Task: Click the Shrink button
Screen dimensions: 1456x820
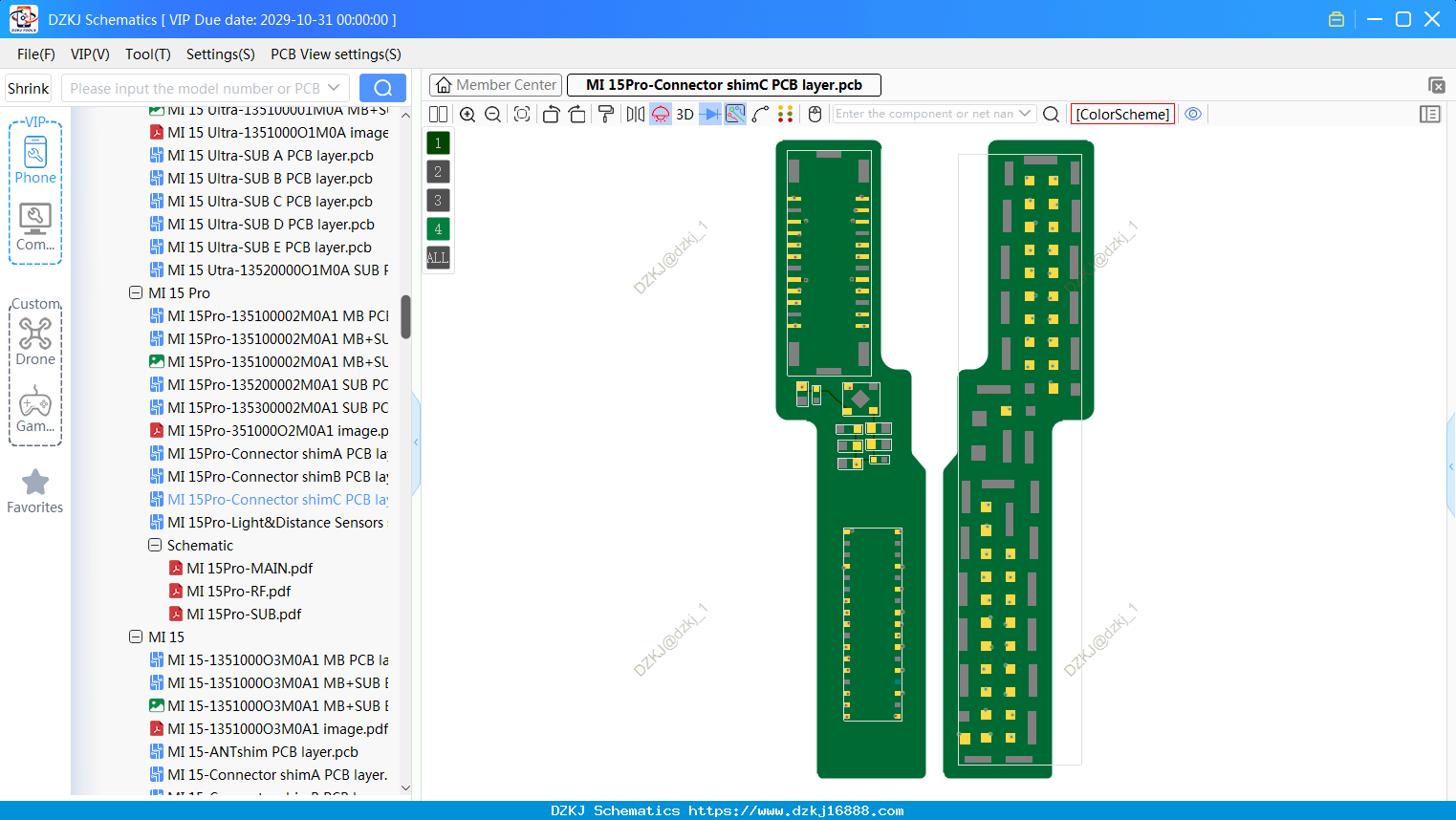Action: [x=29, y=88]
